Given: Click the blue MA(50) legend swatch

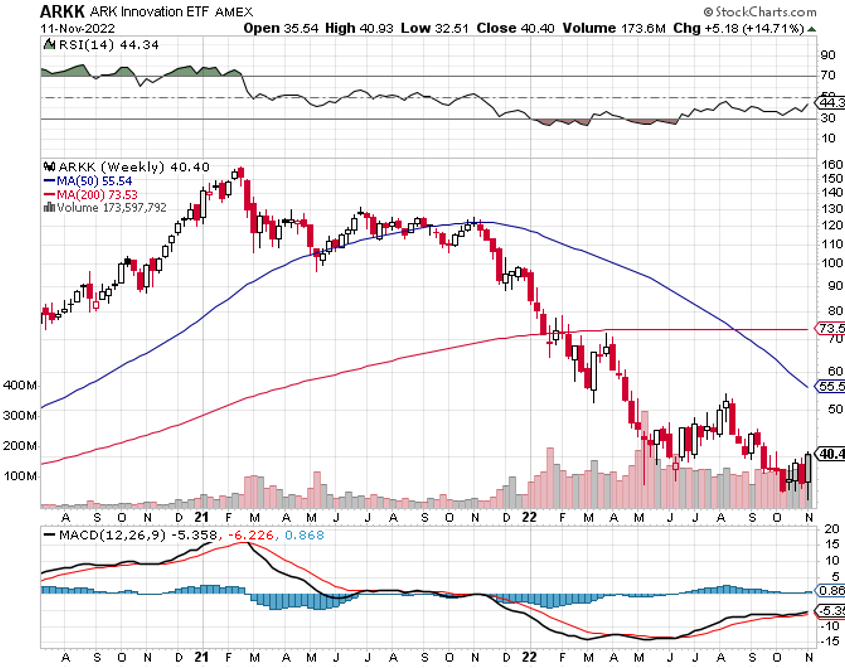Looking at the screenshot, I should point(48,180).
